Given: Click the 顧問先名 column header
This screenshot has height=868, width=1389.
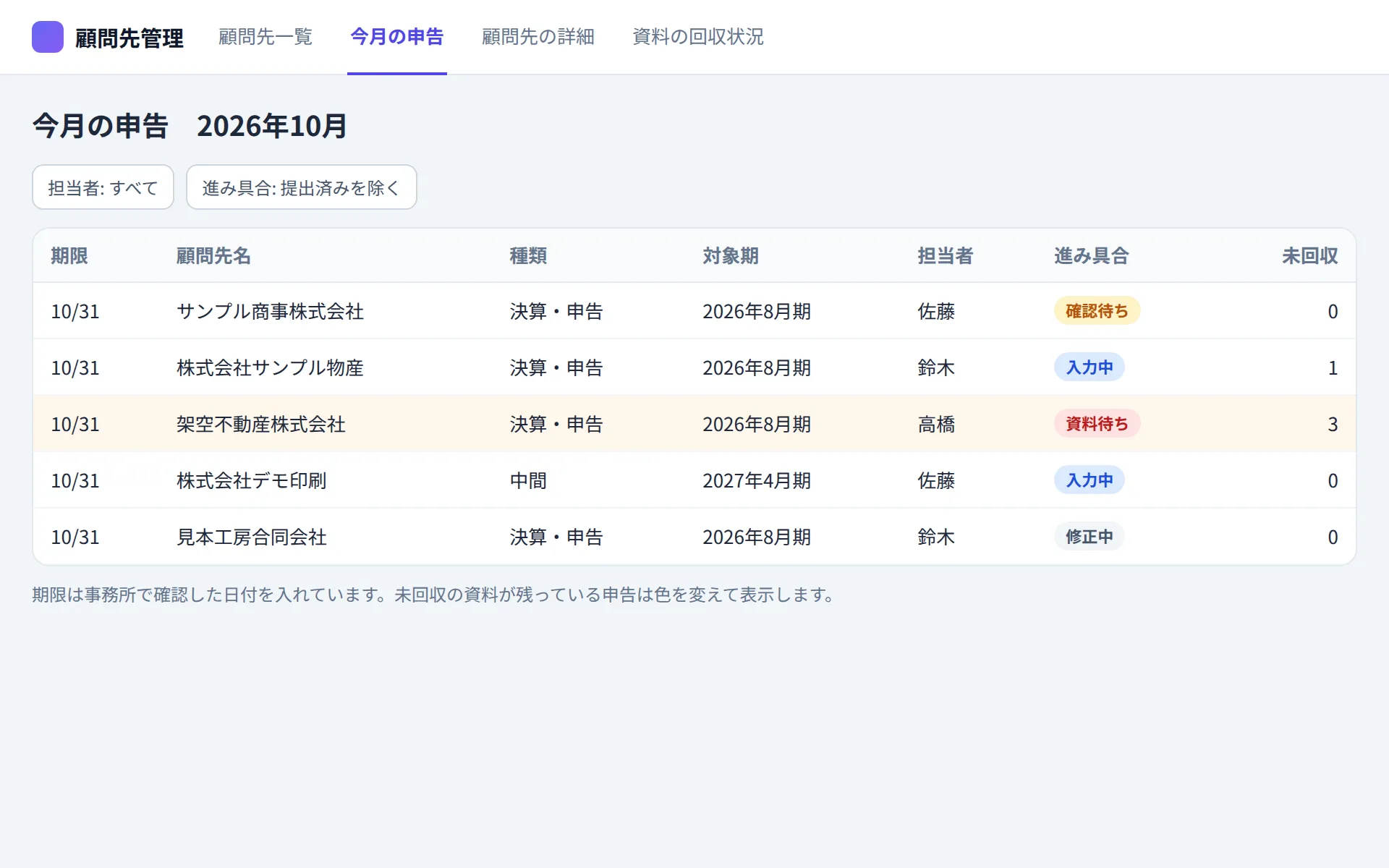Looking at the screenshot, I should [x=214, y=256].
